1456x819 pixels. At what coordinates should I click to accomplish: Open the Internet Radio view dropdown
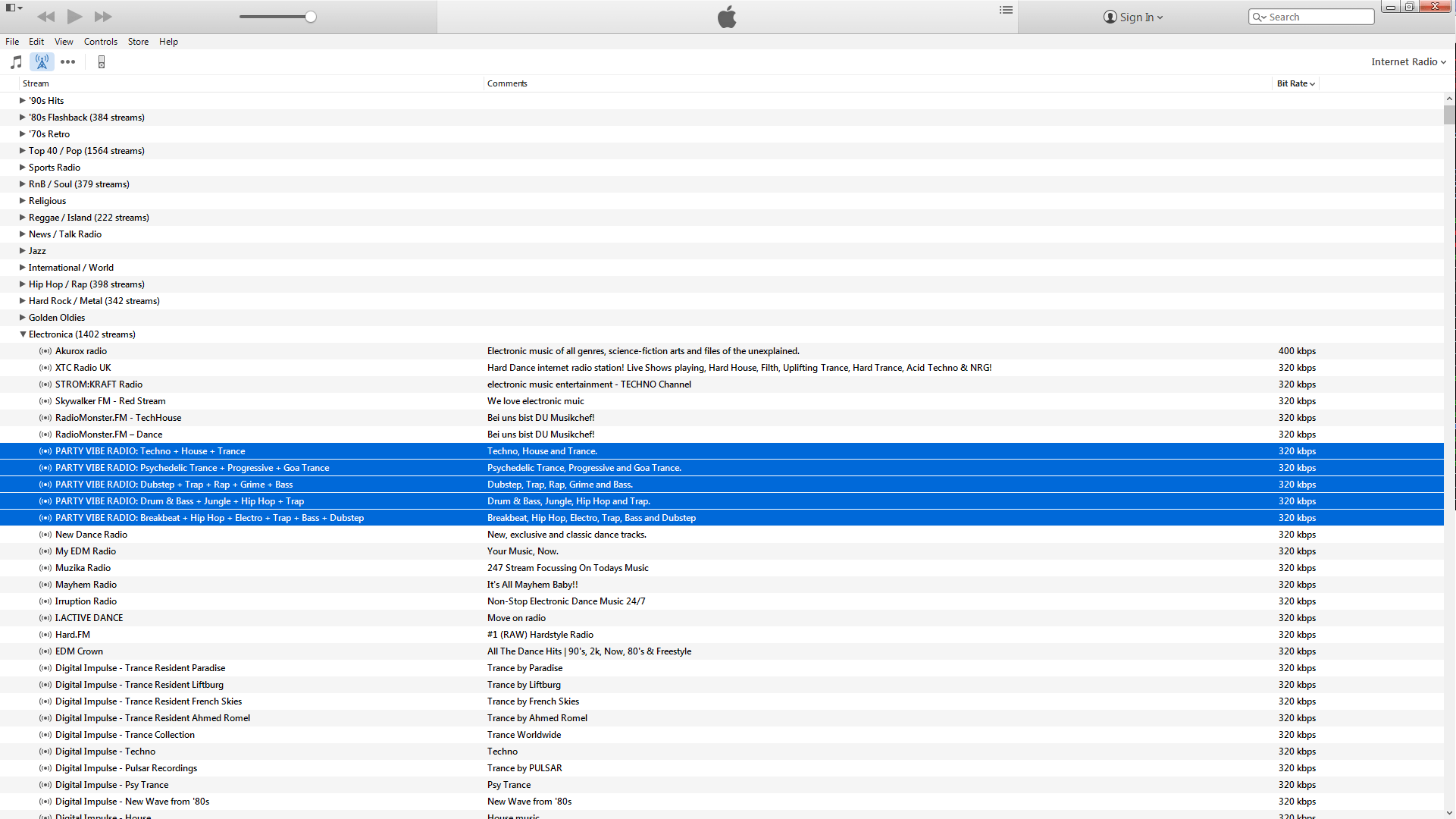pyautogui.click(x=1408, y=62)
